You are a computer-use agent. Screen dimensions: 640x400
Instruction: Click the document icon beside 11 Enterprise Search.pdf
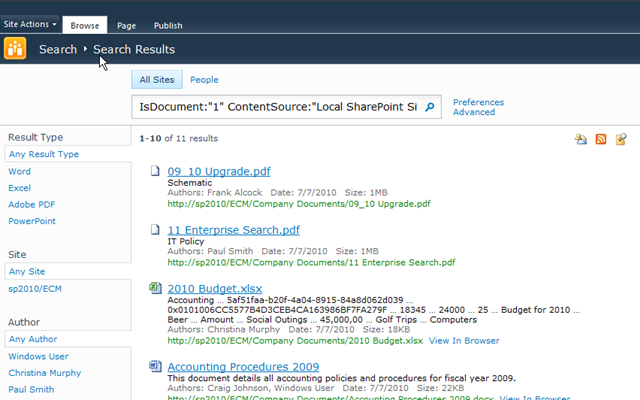(155, 229)
